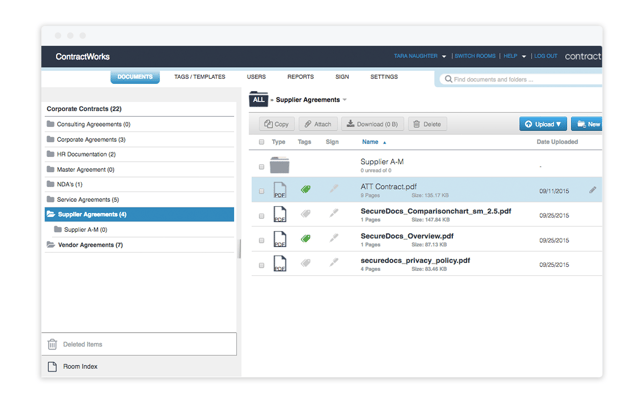640x413 pixels.
Task: Open the Tara Naughter user dropdown
Action: pos(420,56)
